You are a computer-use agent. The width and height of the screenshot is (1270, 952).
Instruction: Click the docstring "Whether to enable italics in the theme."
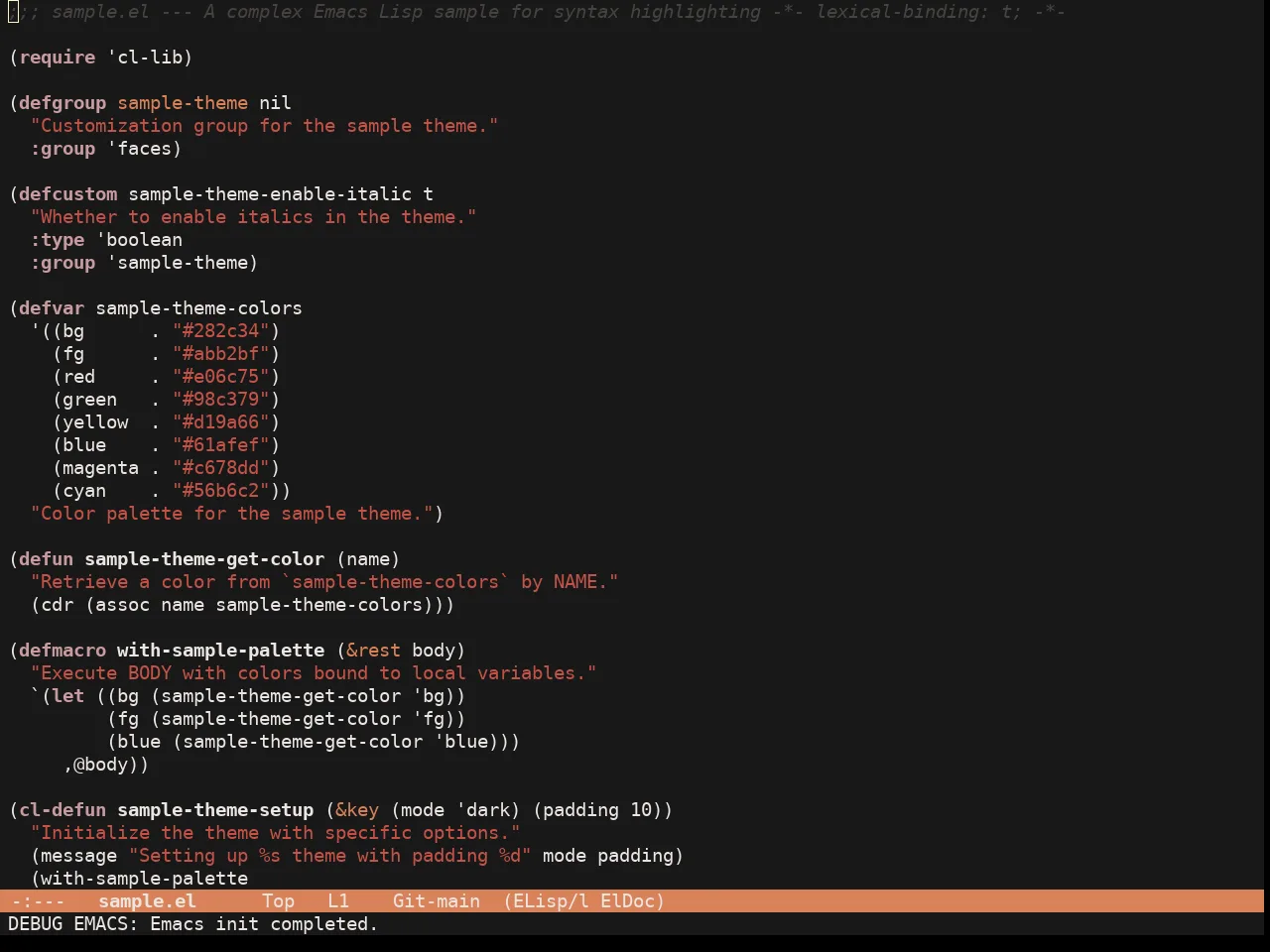(254, 217)
